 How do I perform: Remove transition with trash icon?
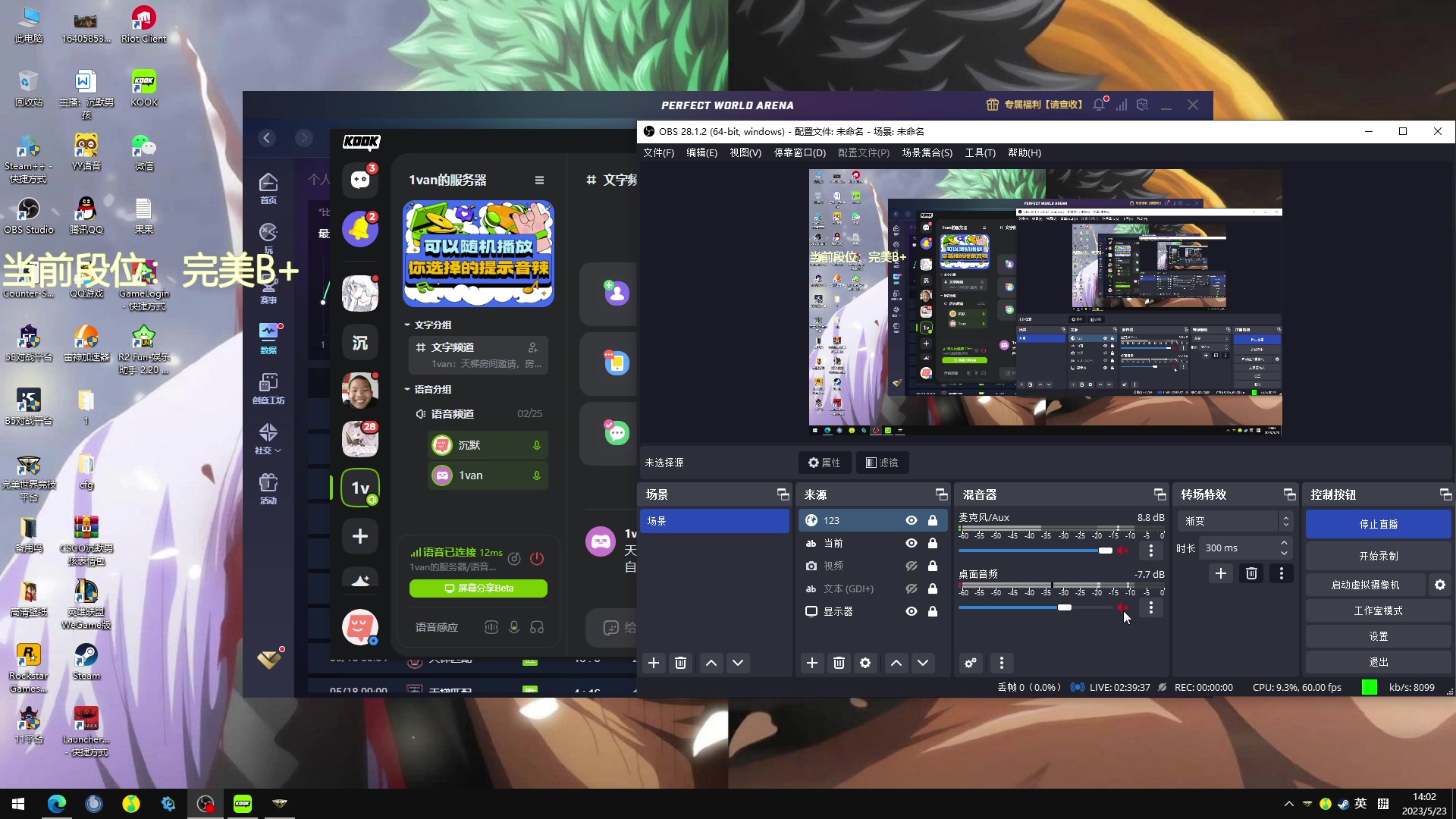coord(1251,573)
